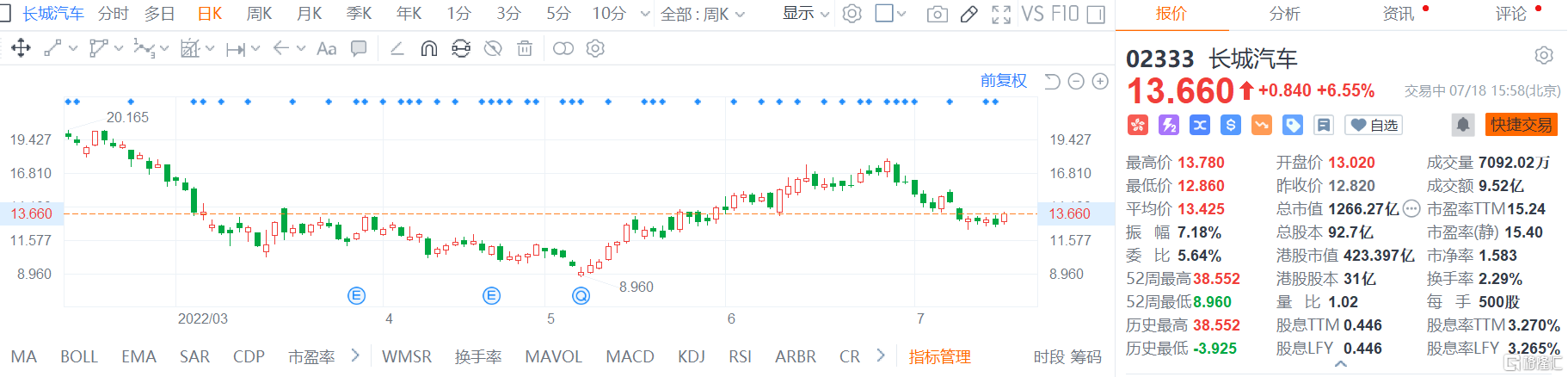This screenshot has width=1568, height=377.
Task: Switch to 月K monthly chart
Action: (x=309, y=14)
